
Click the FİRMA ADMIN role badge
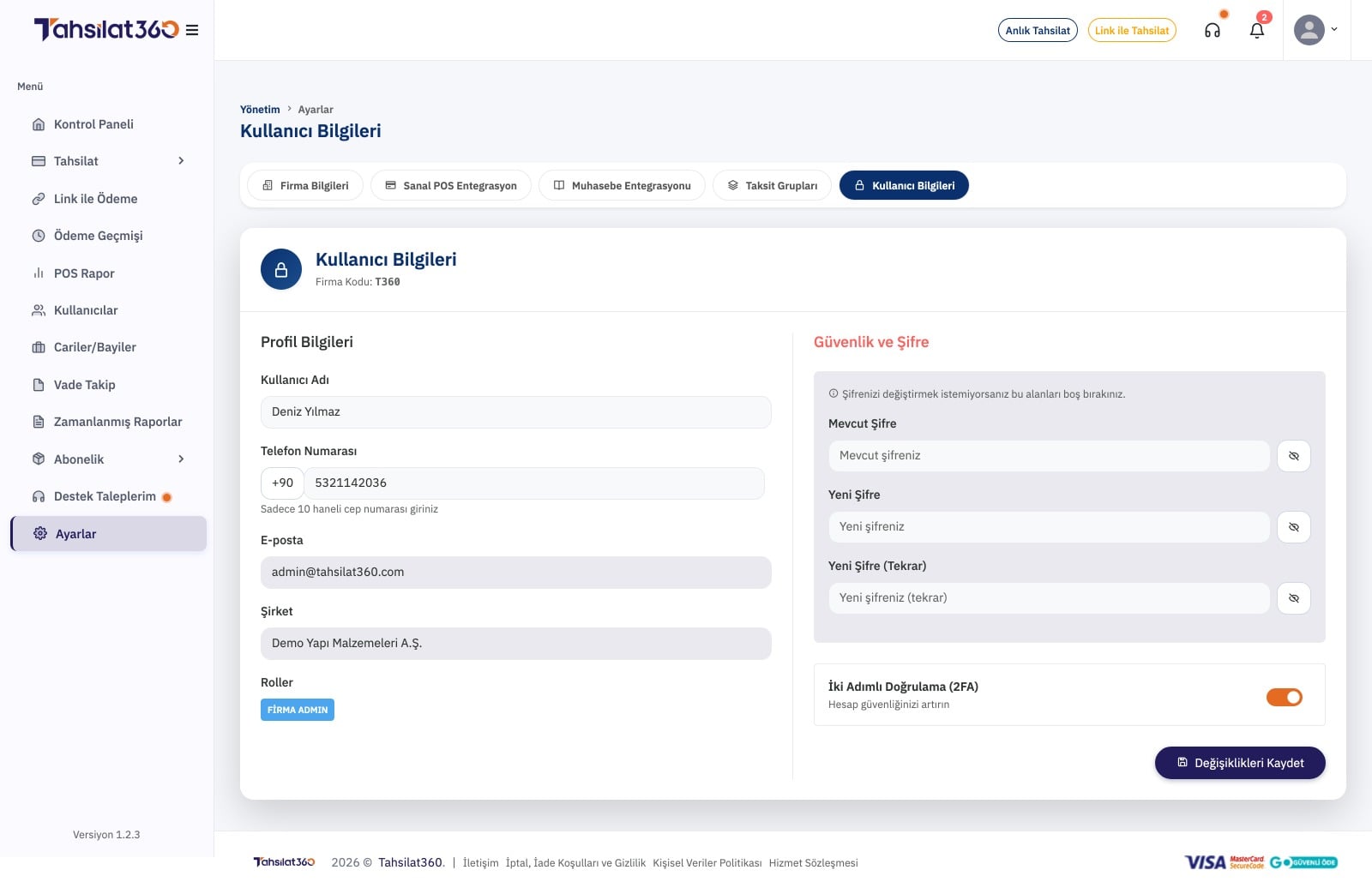[x=298, y=710]
